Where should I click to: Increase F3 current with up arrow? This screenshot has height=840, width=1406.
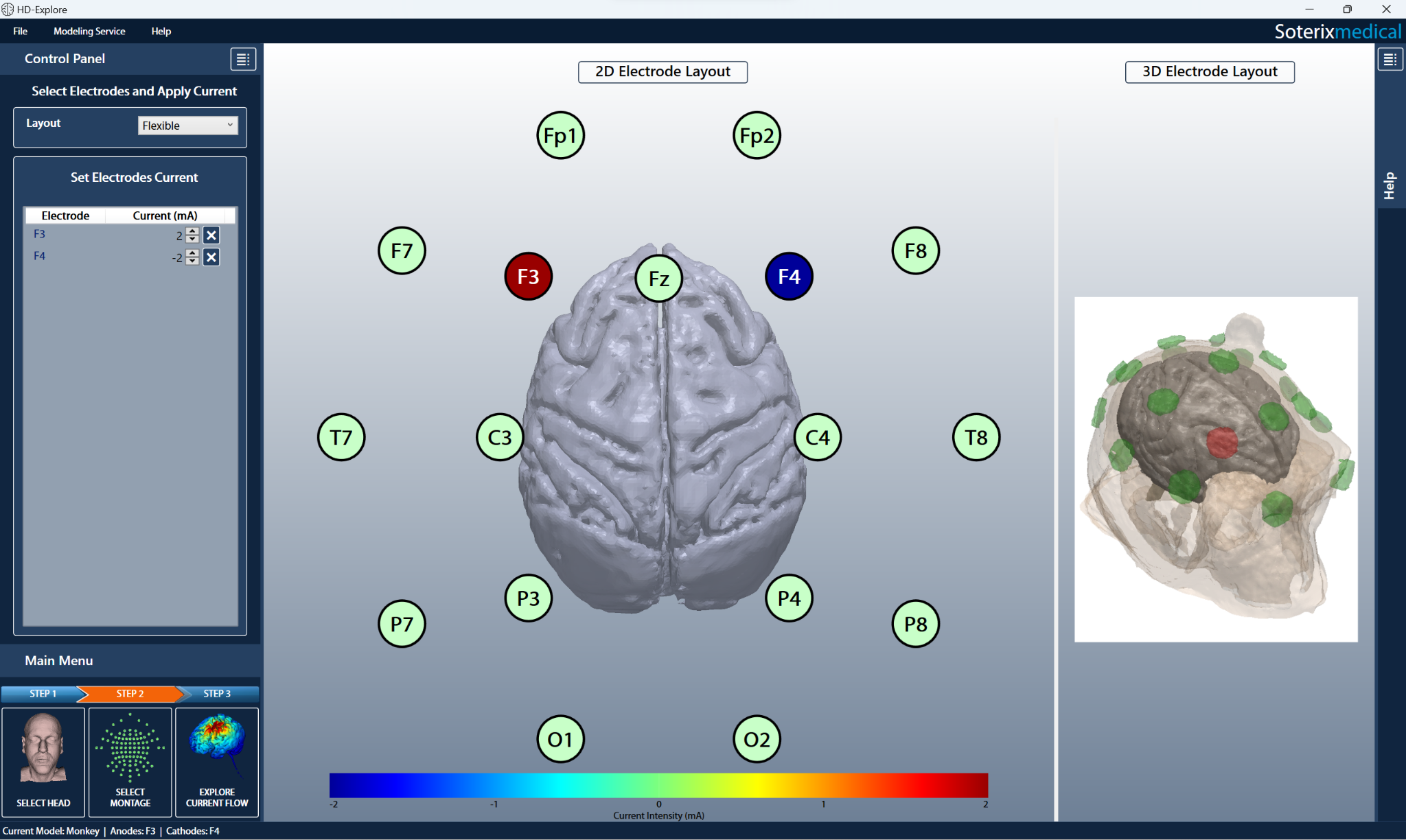coord(192,231)
